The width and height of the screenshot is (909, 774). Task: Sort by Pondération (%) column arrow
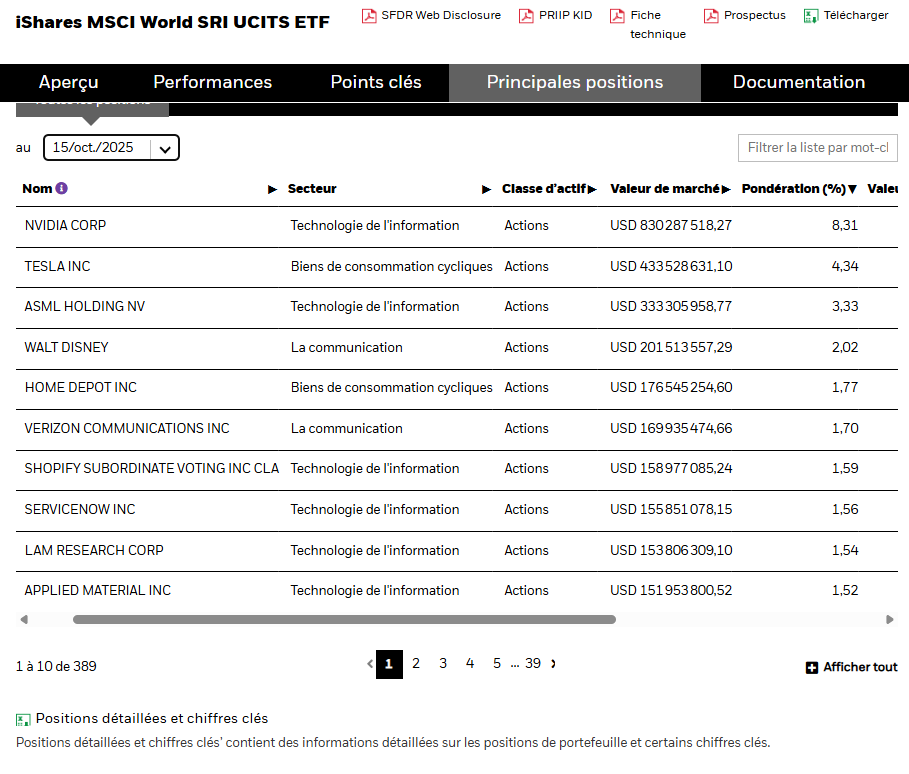point(853,189)
